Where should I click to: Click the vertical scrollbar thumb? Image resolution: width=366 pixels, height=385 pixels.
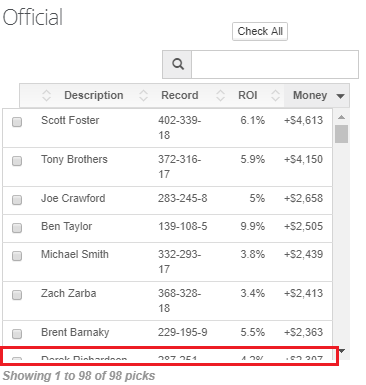[341, 134]
